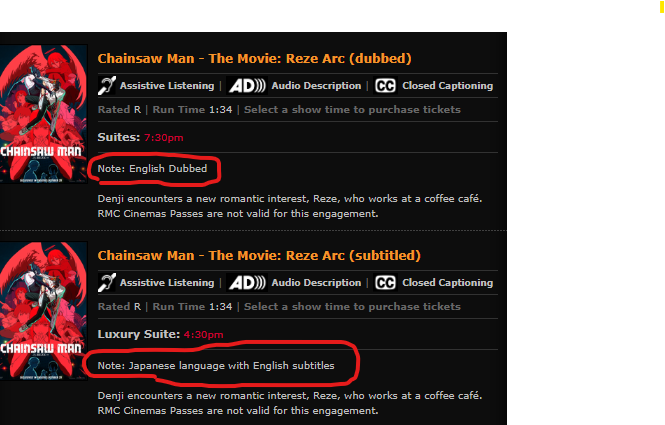Open the Chainsaw Man Reze Arc (subtitled) title link
Screen dimensions: 665x425
pos(259,256)
